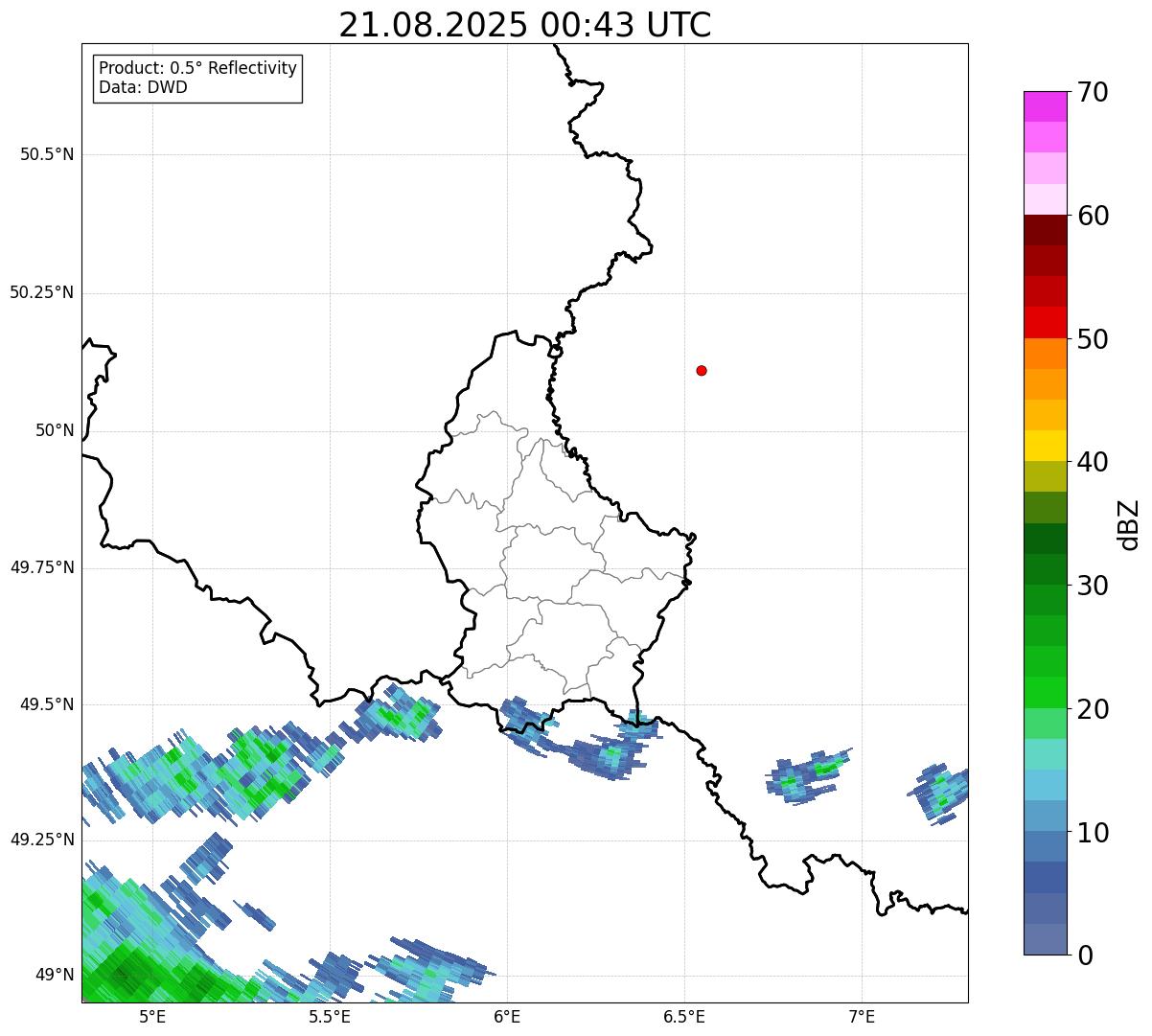Viewport: 1152px width, 1036px height.
Task: Click the '5.5°E' longitude label
Action: click(x=330, y=1016)
